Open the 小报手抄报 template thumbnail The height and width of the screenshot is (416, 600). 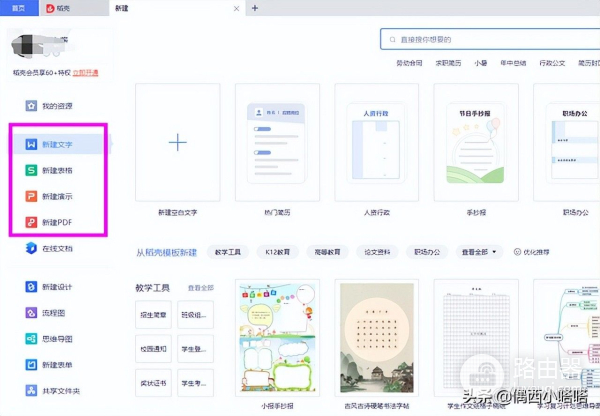(277, 338)
